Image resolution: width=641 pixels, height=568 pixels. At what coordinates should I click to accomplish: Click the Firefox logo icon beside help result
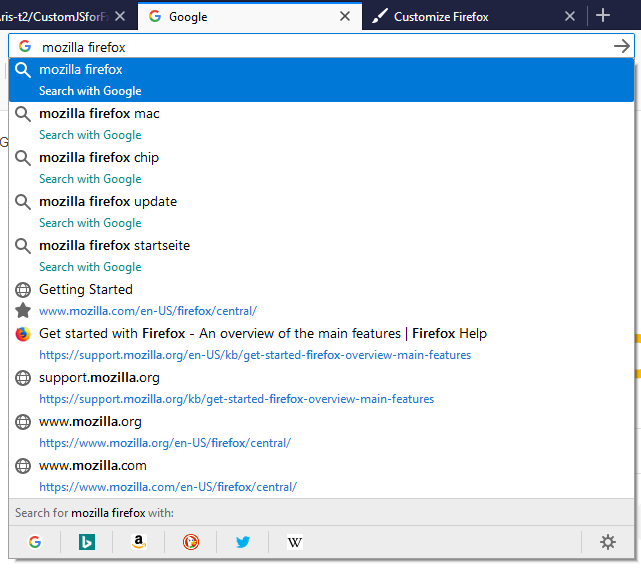23,334
